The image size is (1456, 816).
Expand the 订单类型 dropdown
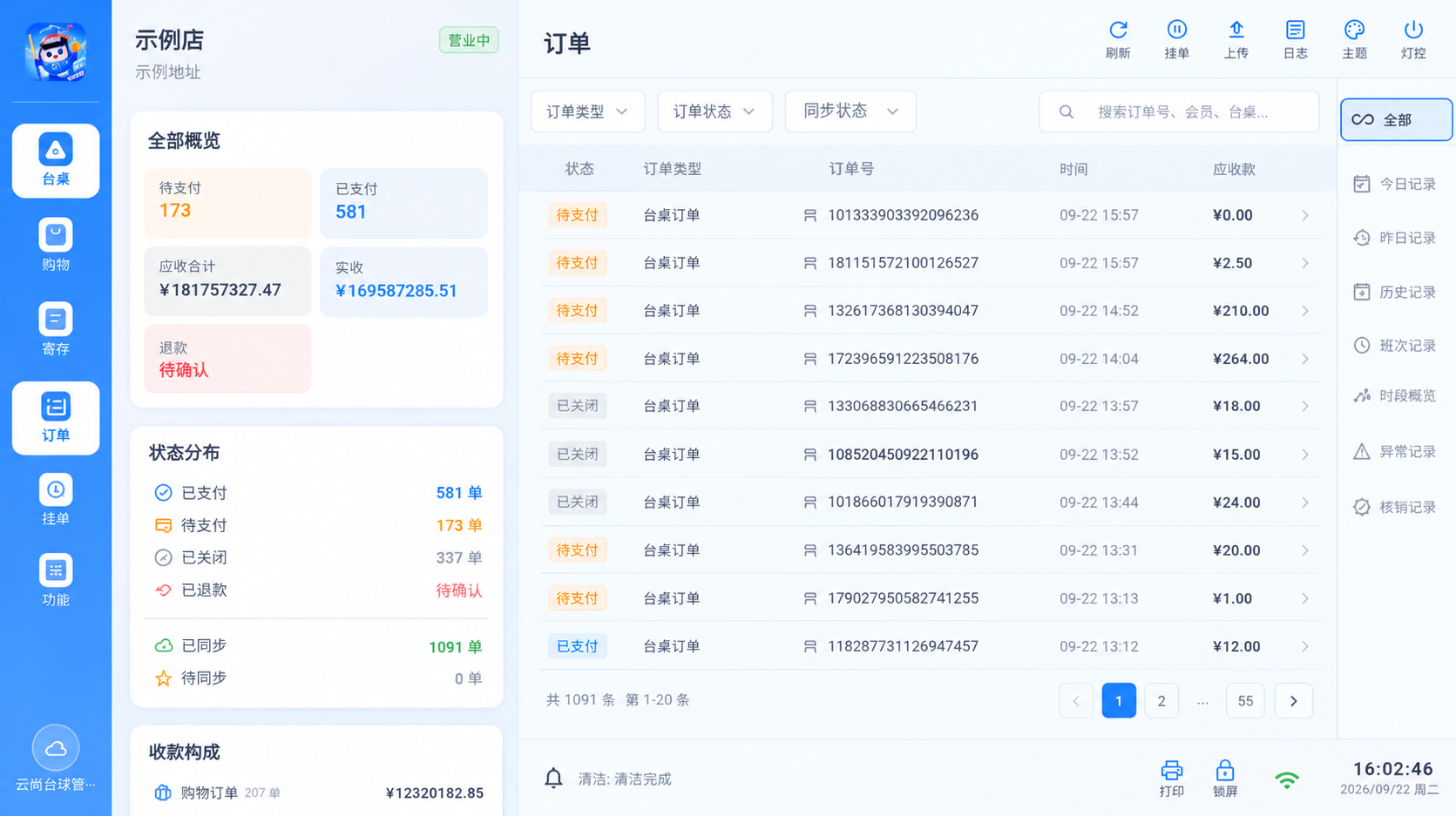588,111
